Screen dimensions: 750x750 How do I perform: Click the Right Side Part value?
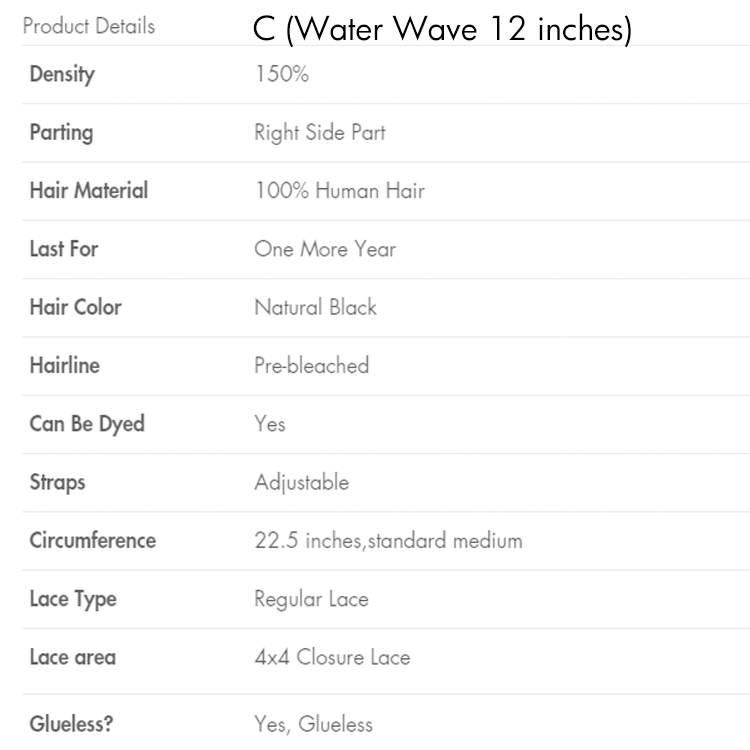319,133
